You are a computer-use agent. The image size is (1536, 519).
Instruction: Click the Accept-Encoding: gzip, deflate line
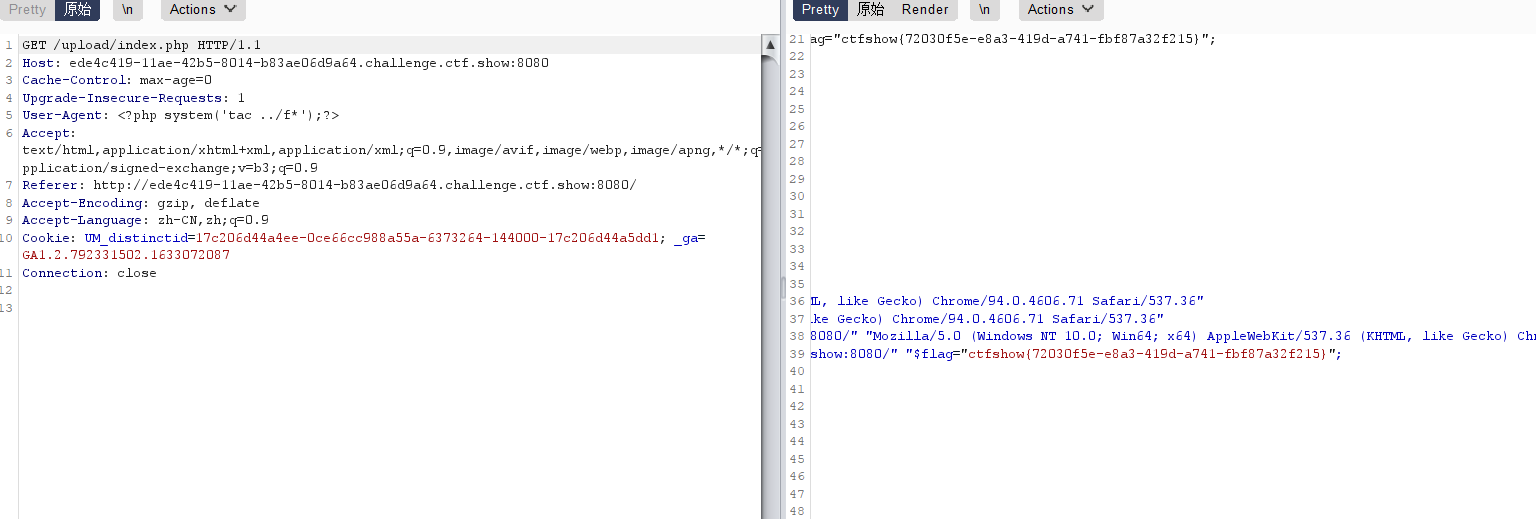point(140,203)
